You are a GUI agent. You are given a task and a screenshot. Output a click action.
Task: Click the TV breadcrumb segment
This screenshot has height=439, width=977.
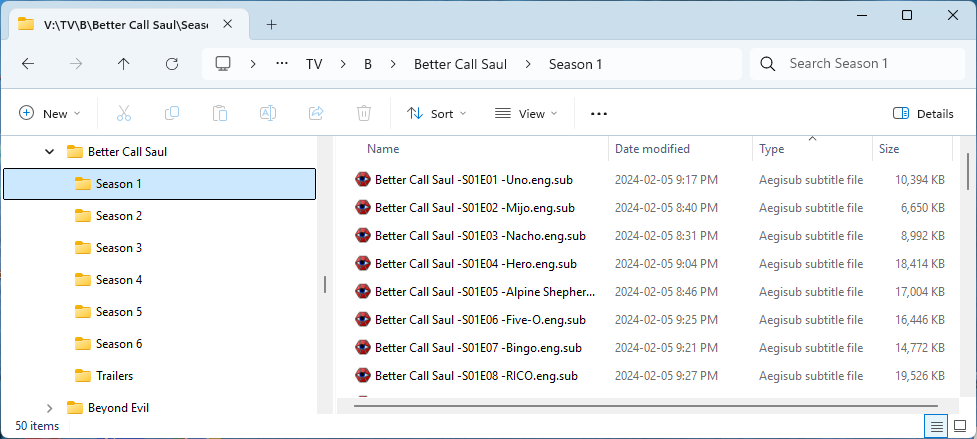(314, 64)
